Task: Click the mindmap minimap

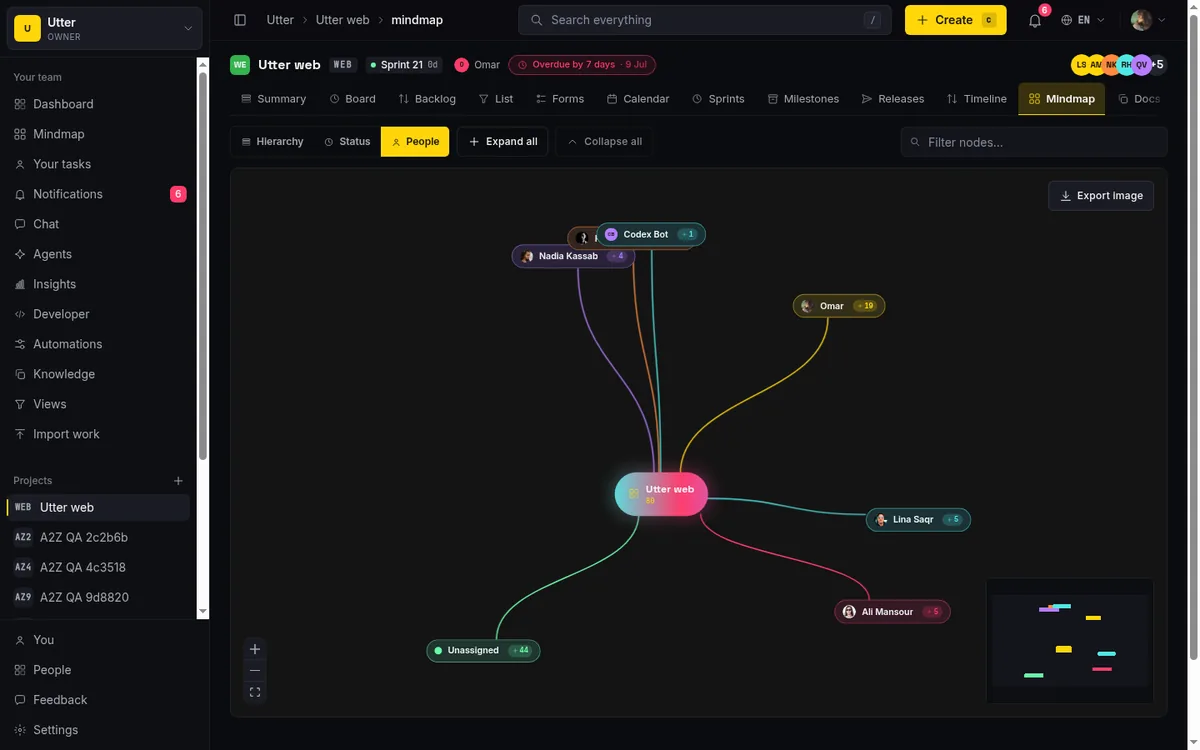Action: [1069, 641]
